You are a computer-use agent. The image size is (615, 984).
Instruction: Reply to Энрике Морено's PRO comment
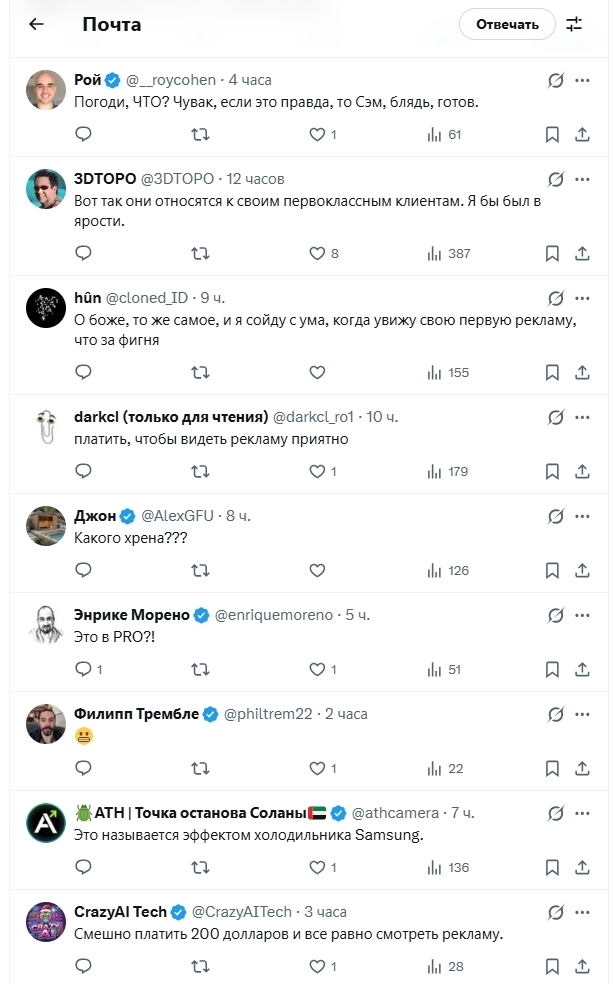(x=84, y=669)
